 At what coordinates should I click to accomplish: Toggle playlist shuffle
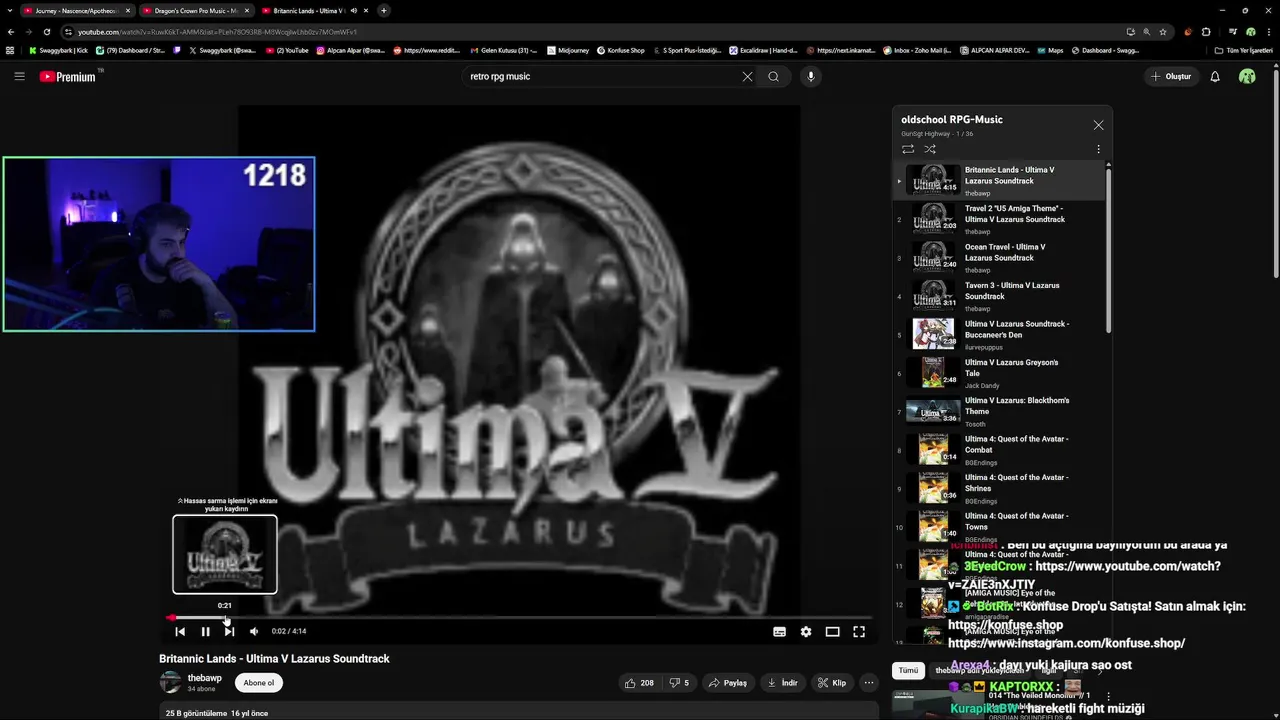point(930,149)
